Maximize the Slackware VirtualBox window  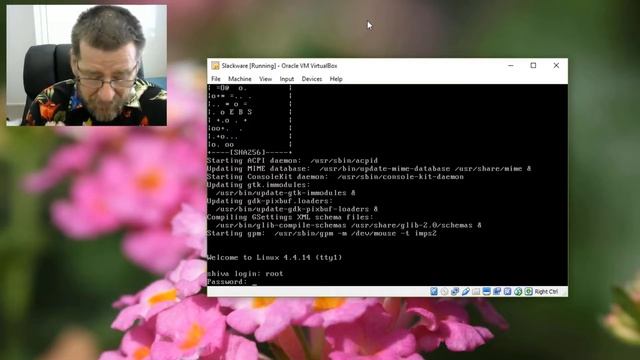533,65
